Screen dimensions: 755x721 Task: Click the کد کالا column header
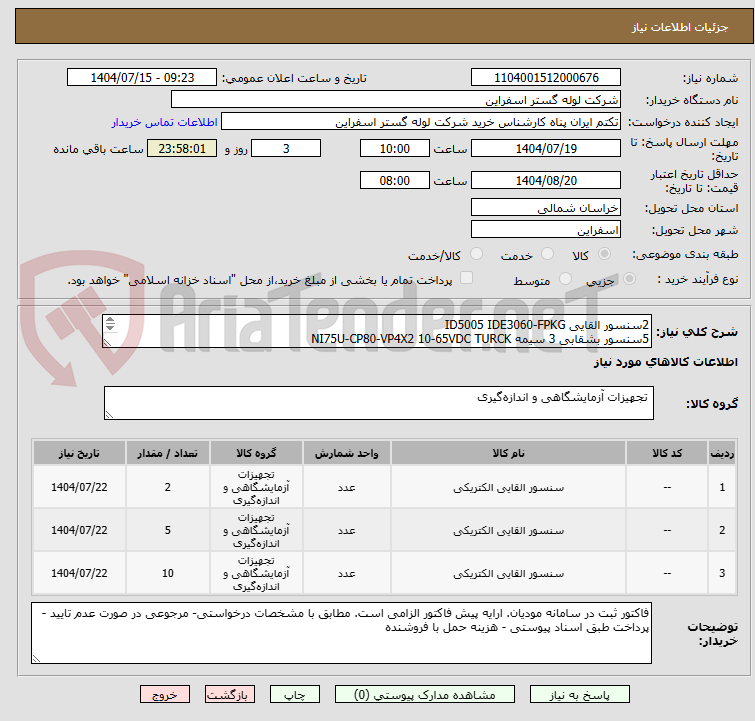pos(667,453)
